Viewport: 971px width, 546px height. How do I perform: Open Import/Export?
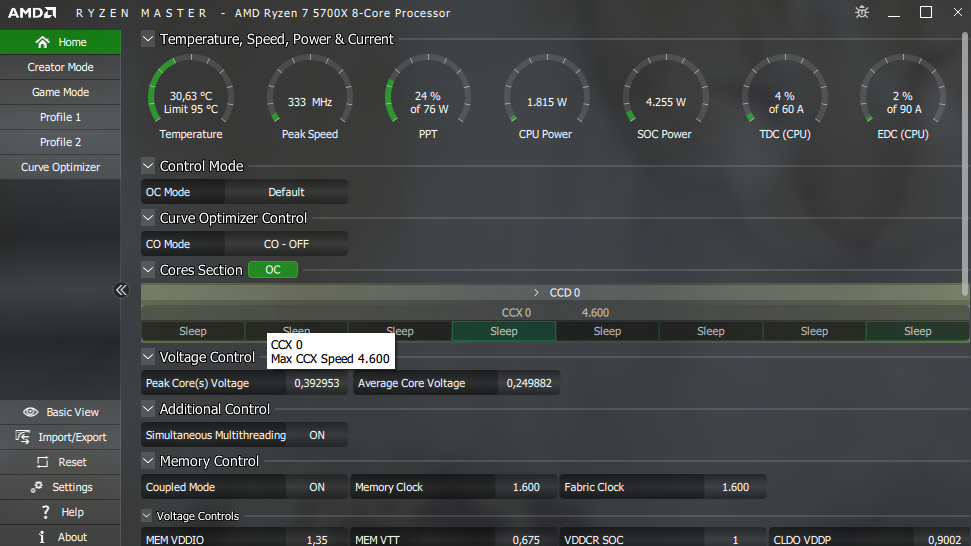click(60, 437)
